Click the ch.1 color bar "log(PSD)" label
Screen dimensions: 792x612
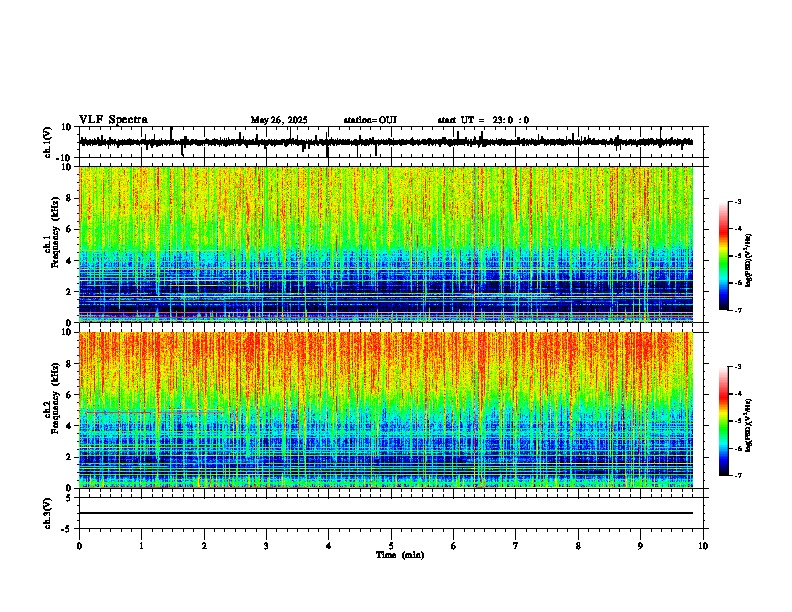click(749, 261)
